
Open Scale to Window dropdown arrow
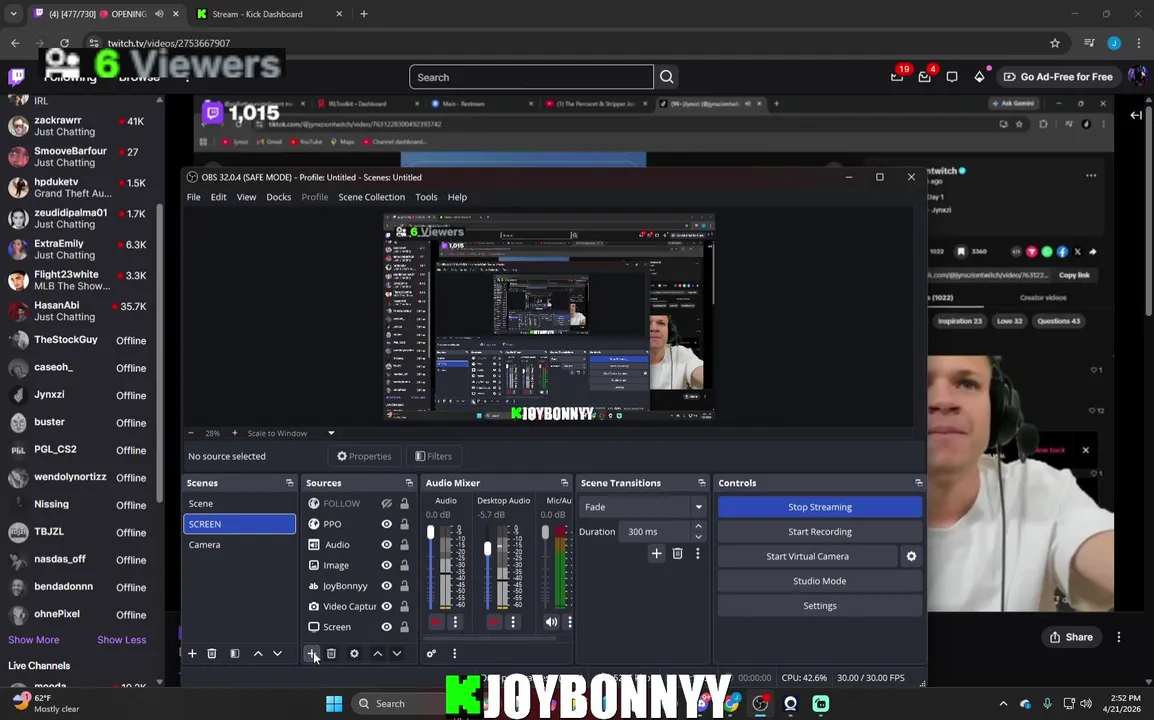(x=331, y=433)
